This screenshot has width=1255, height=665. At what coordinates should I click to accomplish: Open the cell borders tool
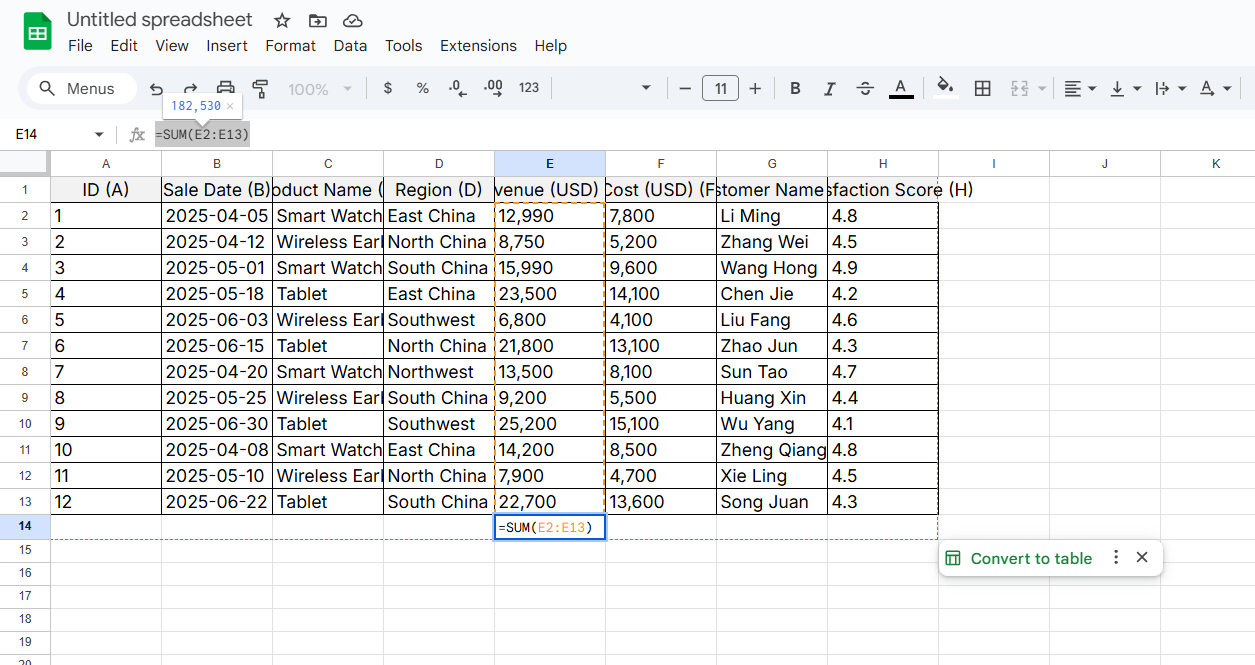(x=982, y=89)
